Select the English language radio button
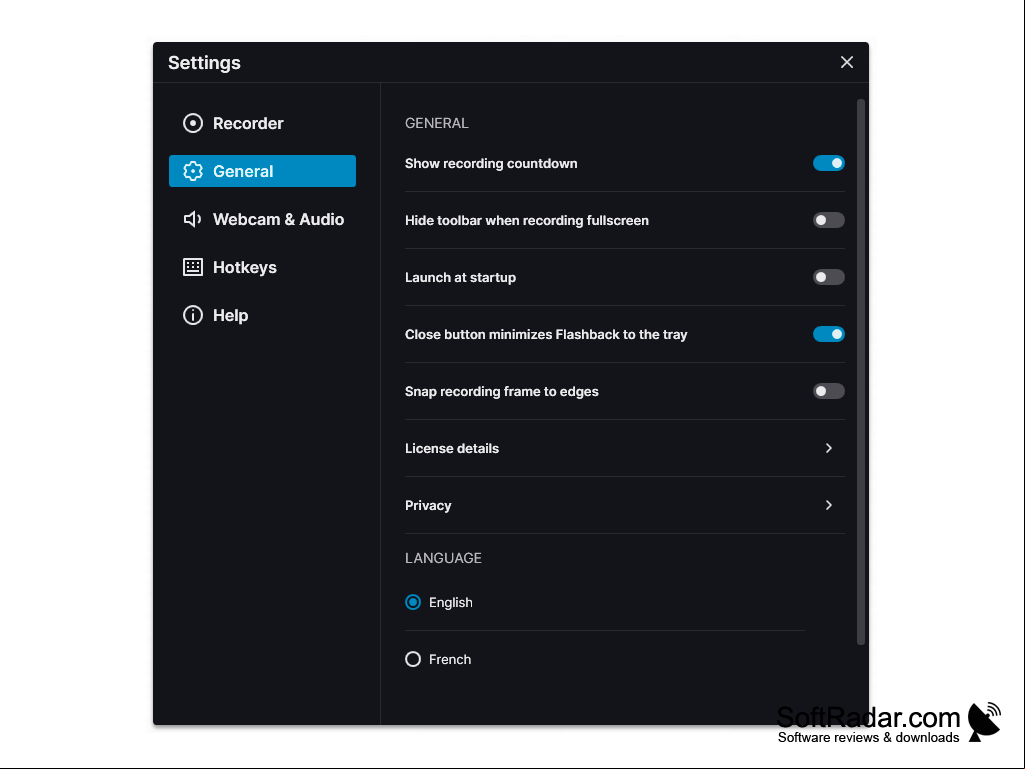The width and height of the screenshot is (1025, 769). coord(412,602)
